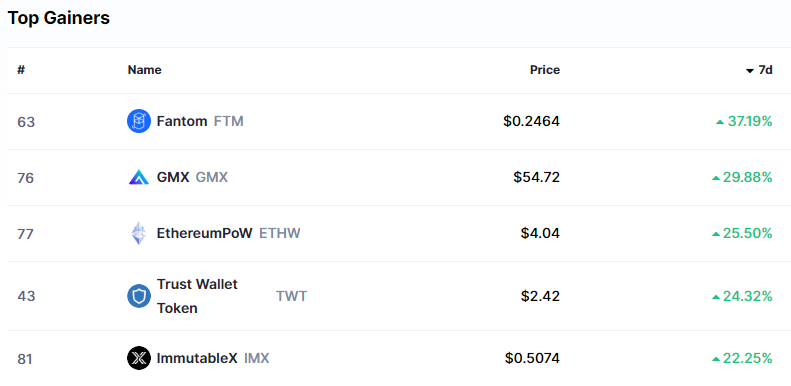Select the Top Gainers heading
The image size is (791, 386).
pos(59,18)
